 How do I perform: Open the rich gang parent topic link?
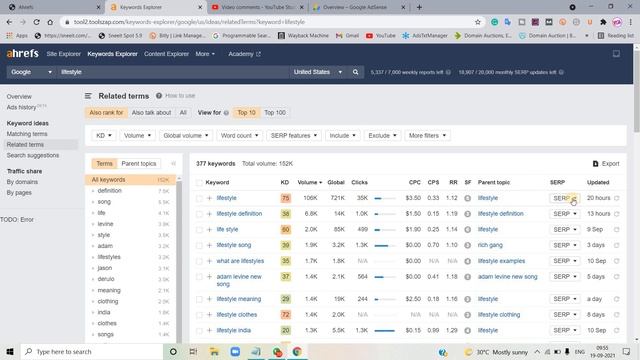490,245
